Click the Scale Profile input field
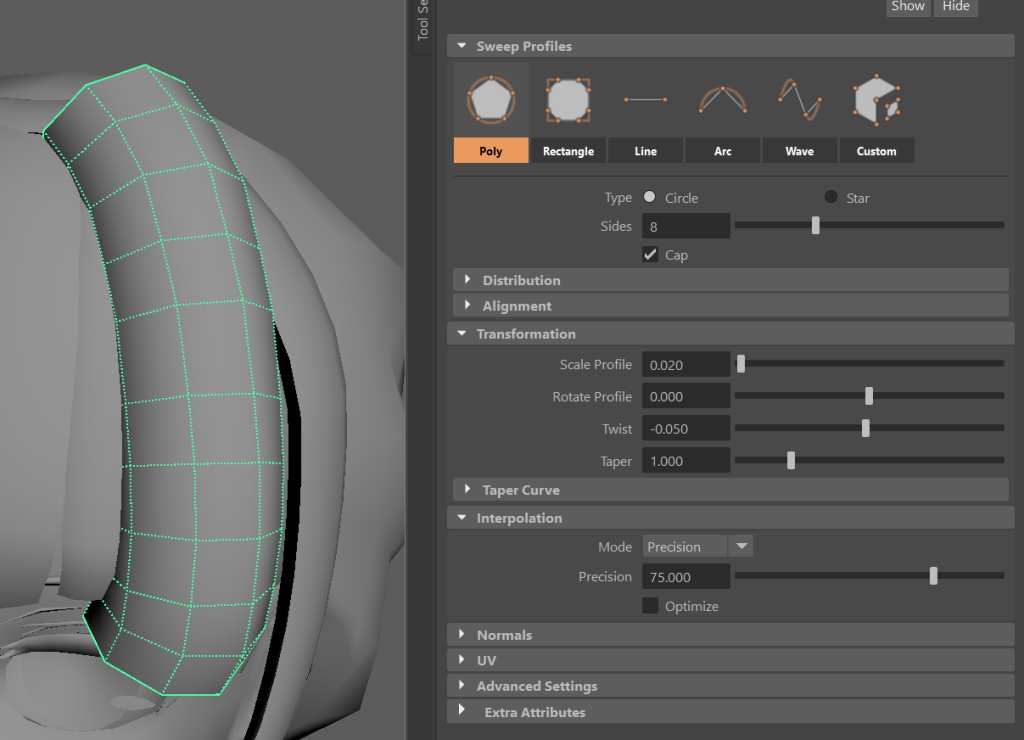 pos(686,365)
